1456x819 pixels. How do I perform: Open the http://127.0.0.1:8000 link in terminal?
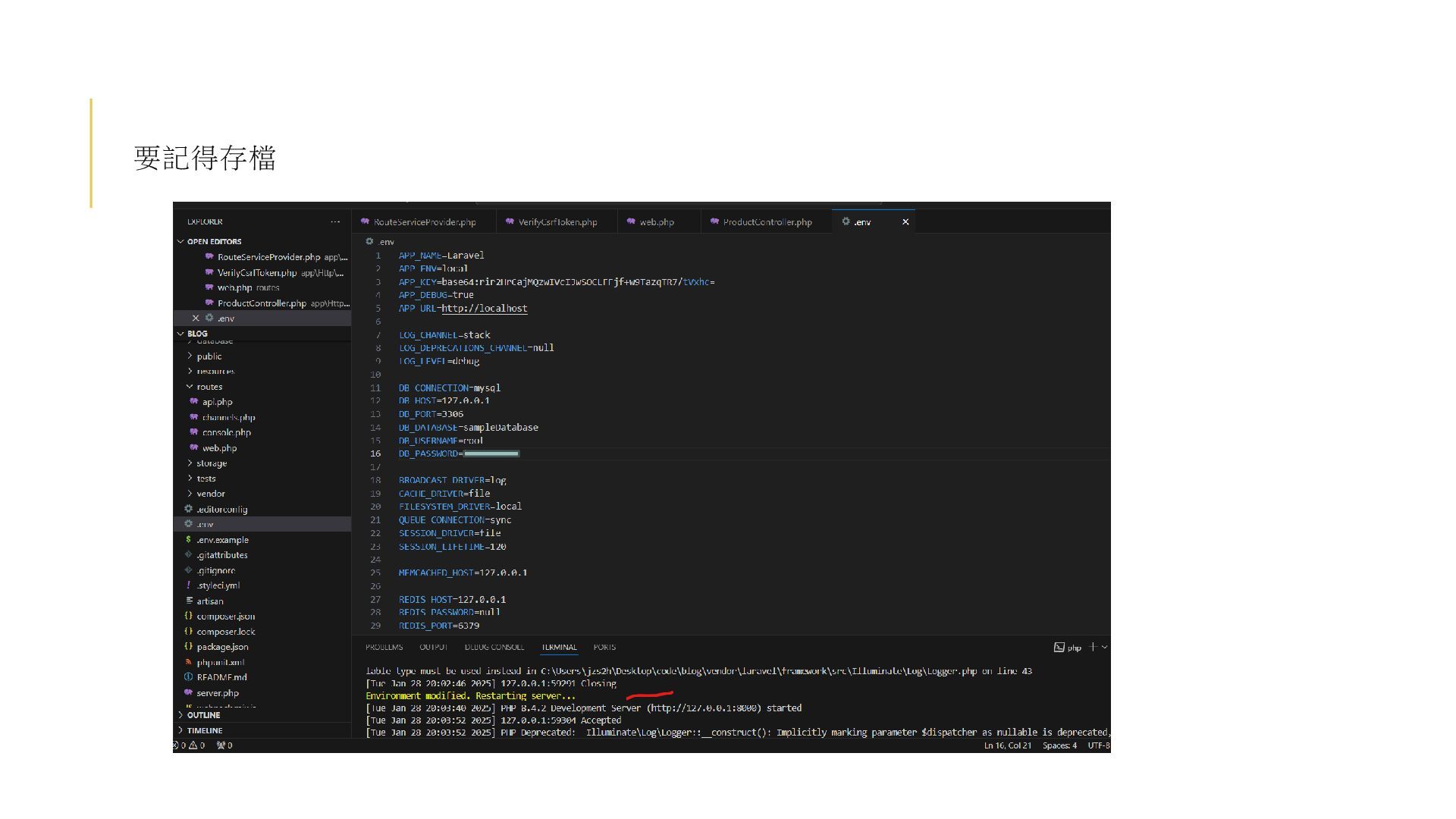(x=703, y=708)
